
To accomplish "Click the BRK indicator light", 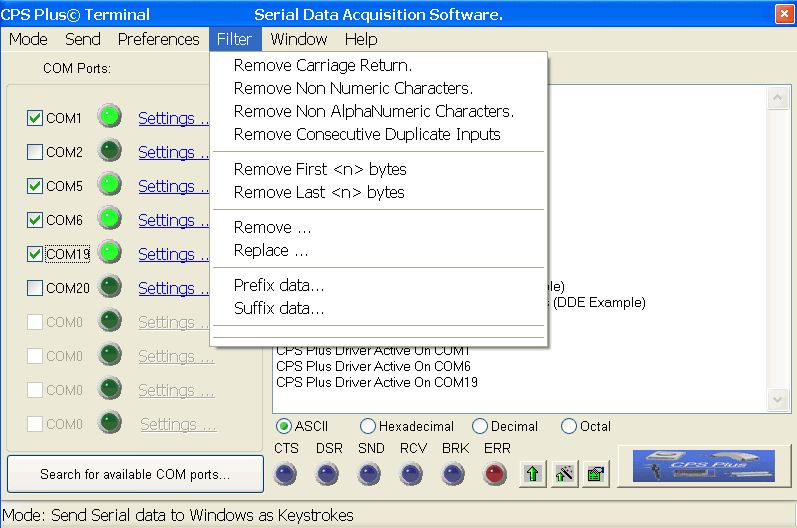I will click(x=453, y=474).
